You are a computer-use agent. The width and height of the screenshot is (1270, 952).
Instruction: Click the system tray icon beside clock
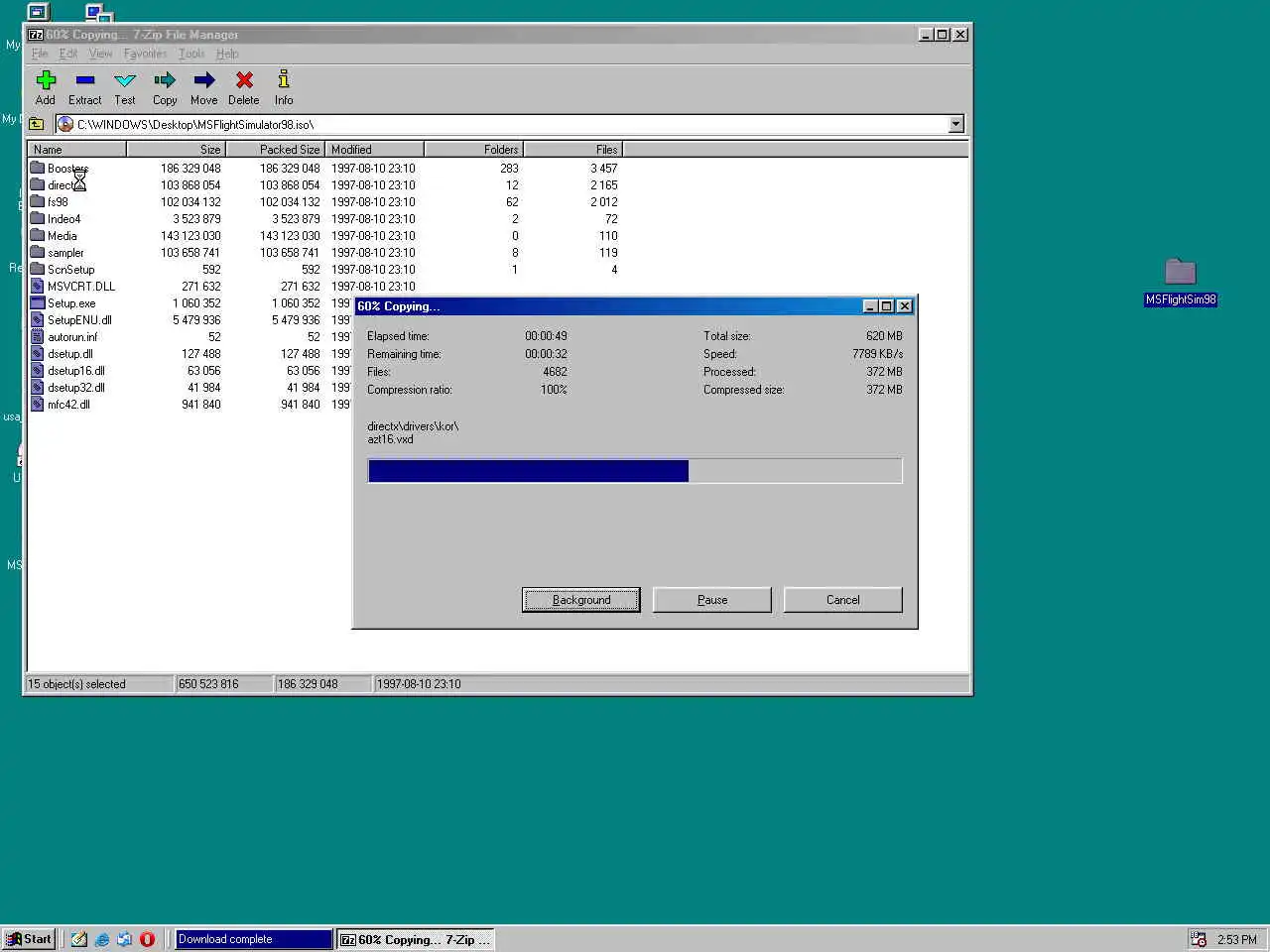pyautogui.click(x=1199, y=939)
